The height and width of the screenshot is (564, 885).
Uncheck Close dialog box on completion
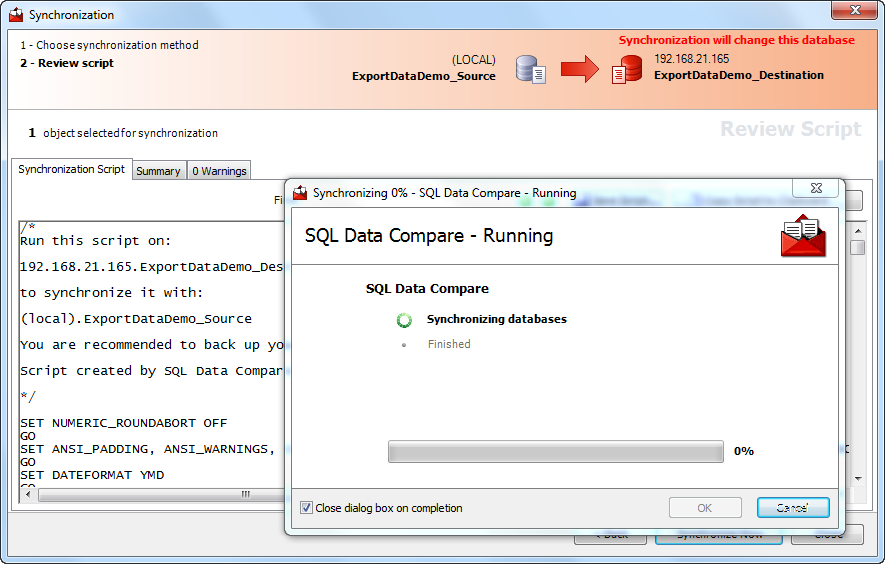click(x=307, y=508)
